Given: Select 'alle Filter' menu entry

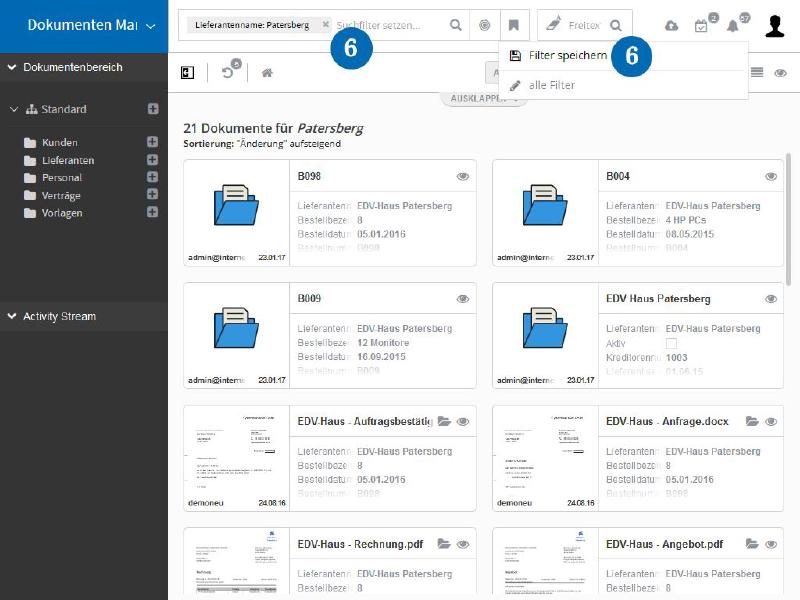Looking at the screenshot, I should (x=551, y=85).
